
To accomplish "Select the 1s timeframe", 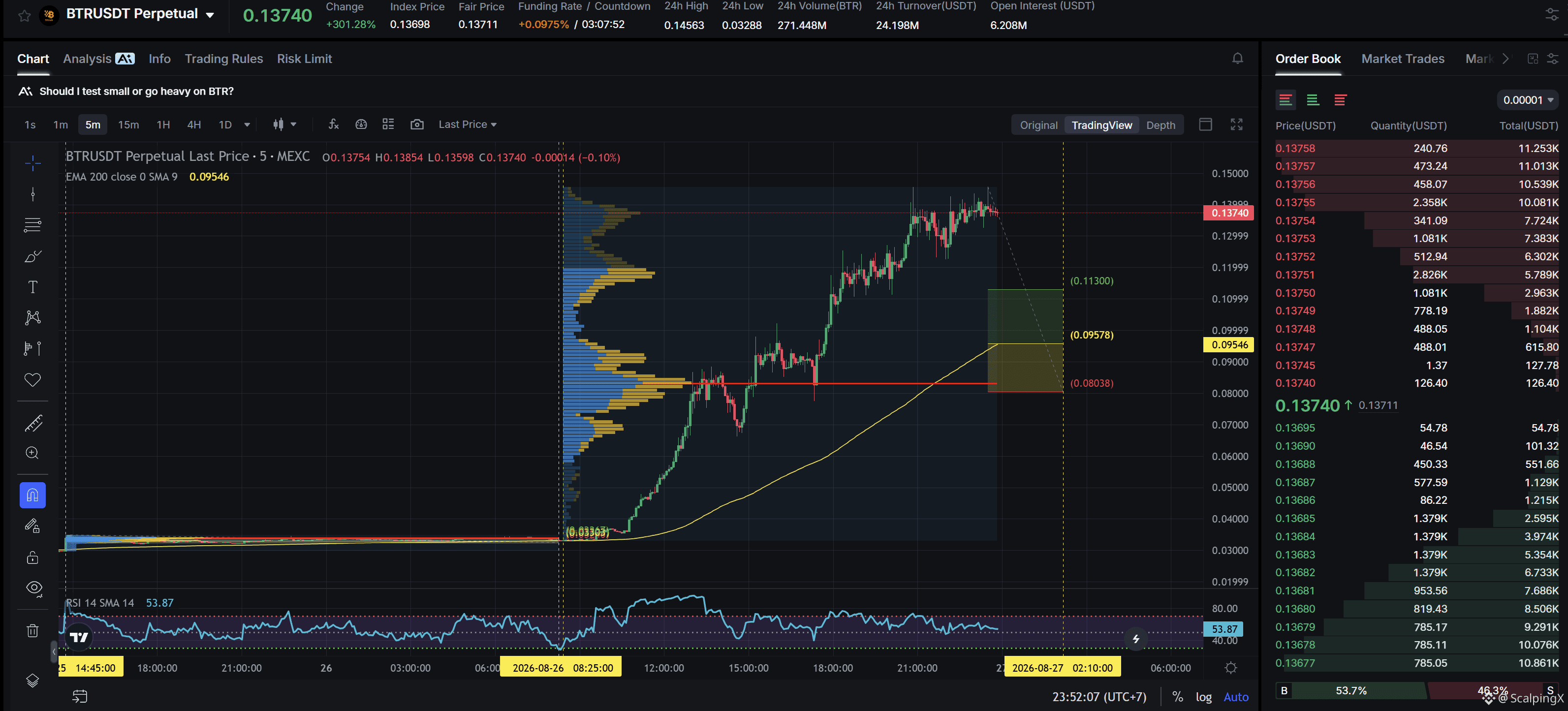I will tap(30, 124).
